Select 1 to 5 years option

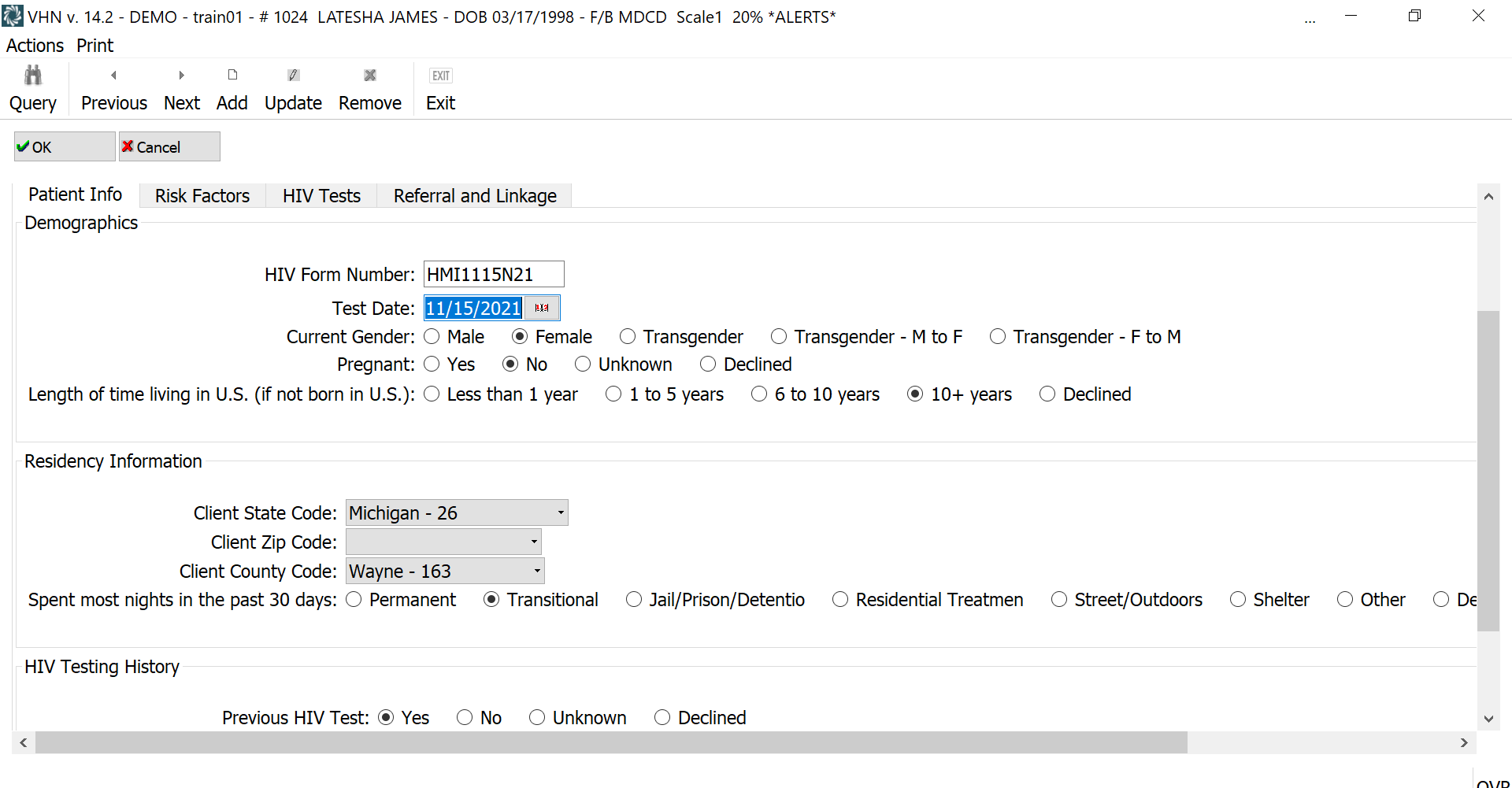(x=613, y=394)
